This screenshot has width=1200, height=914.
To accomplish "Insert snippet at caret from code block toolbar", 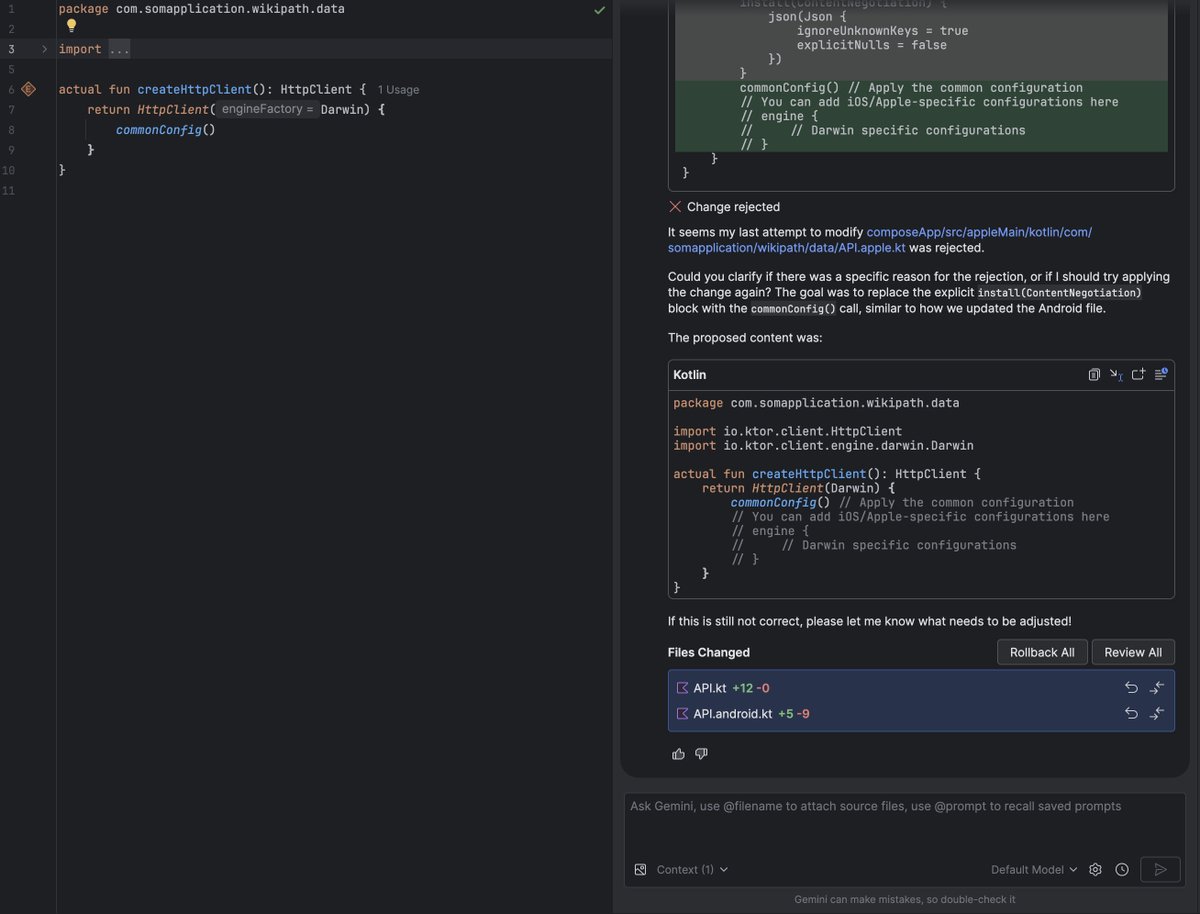I will click(1117, 374).
